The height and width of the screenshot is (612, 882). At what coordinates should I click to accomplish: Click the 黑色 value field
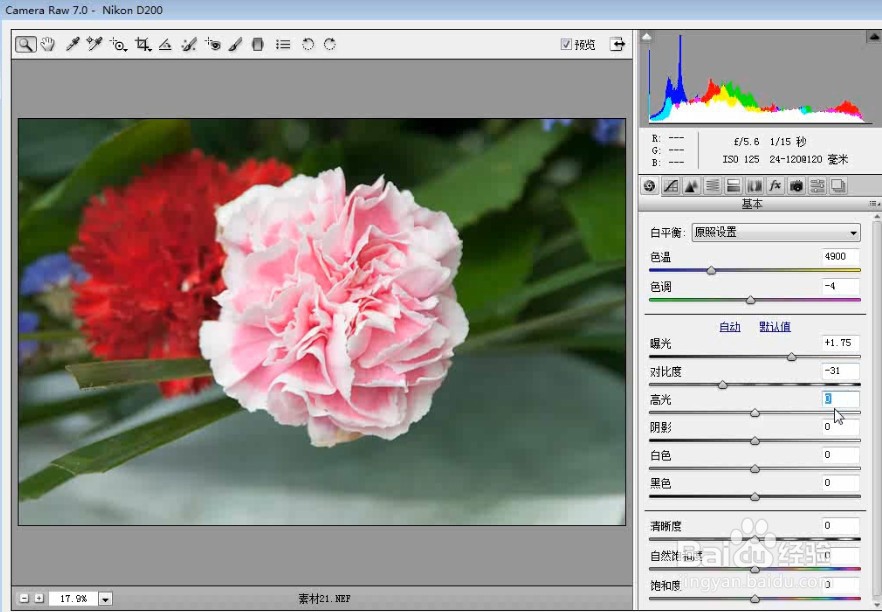[x=840, y=483]
